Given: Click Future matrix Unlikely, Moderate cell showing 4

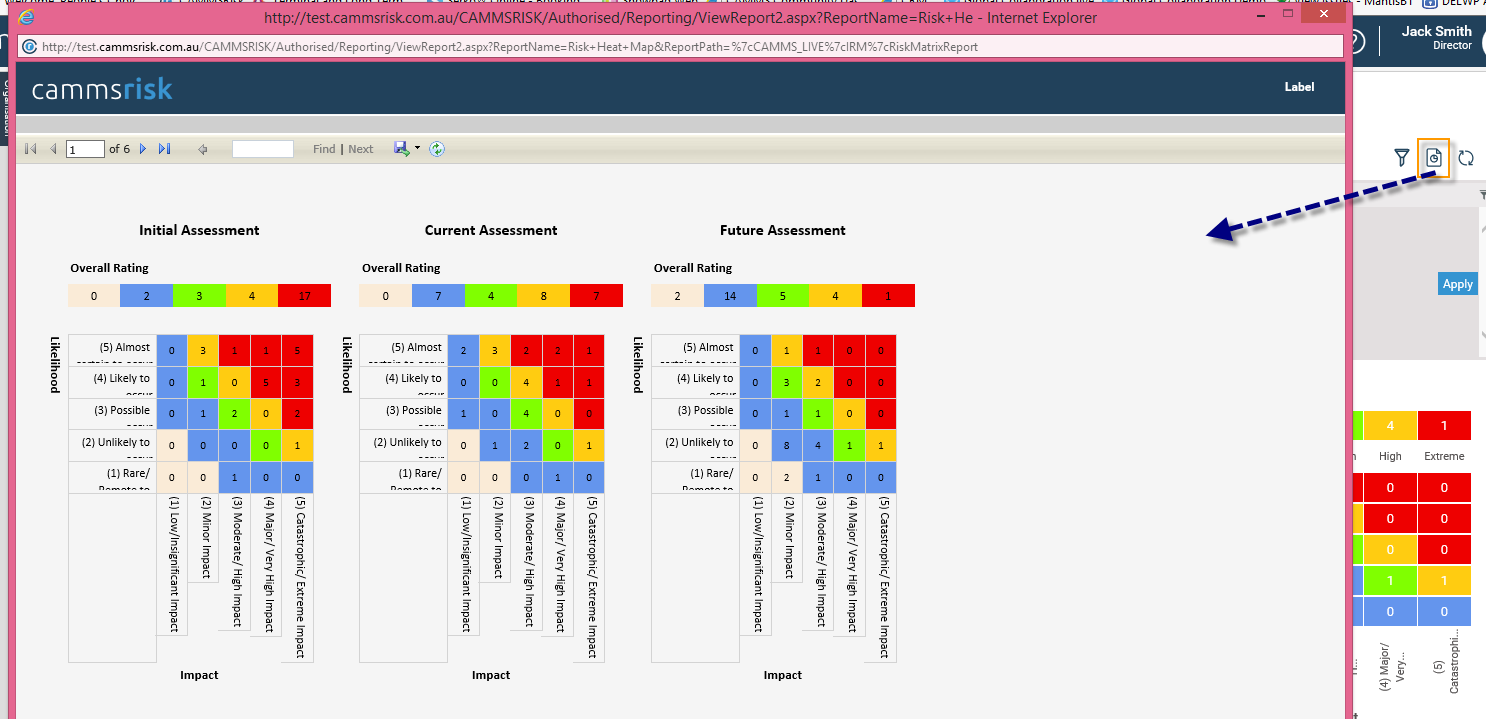Looking at the screenshot, I should [x=818, y=446].
